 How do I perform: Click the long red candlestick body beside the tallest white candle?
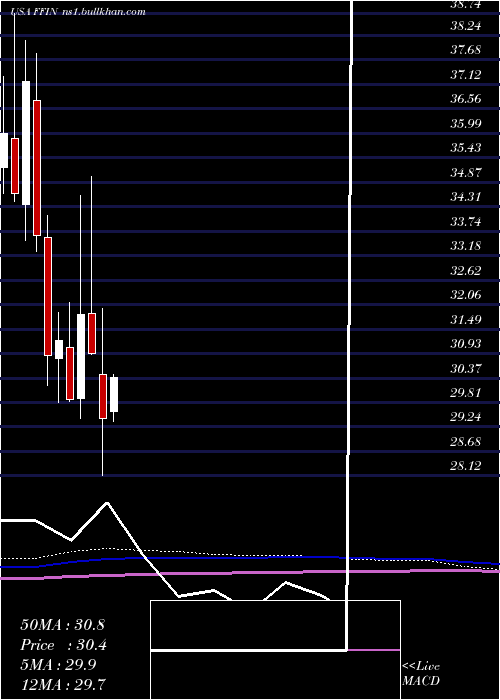pos(37,168)
